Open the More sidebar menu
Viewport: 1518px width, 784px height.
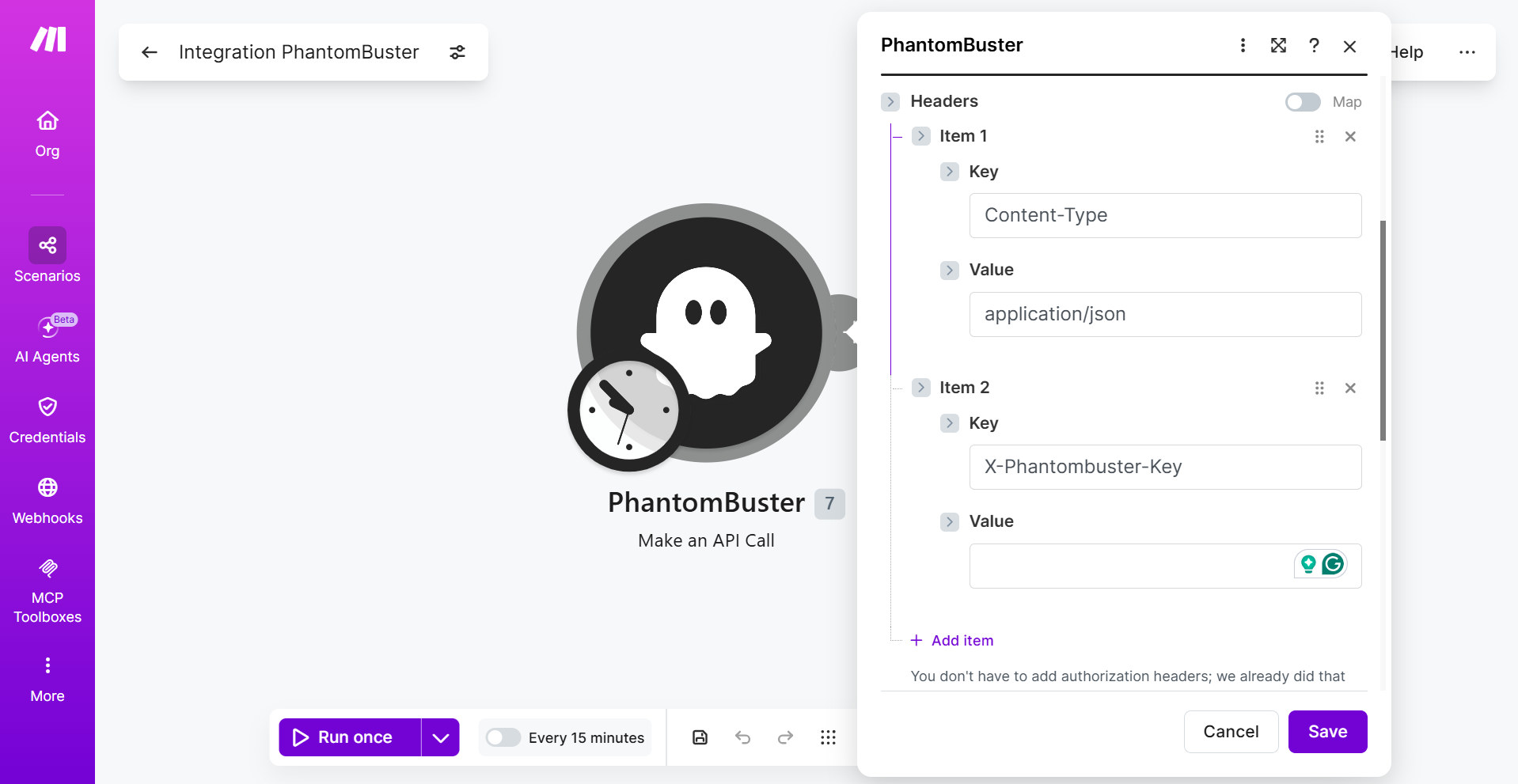point(47,679)
